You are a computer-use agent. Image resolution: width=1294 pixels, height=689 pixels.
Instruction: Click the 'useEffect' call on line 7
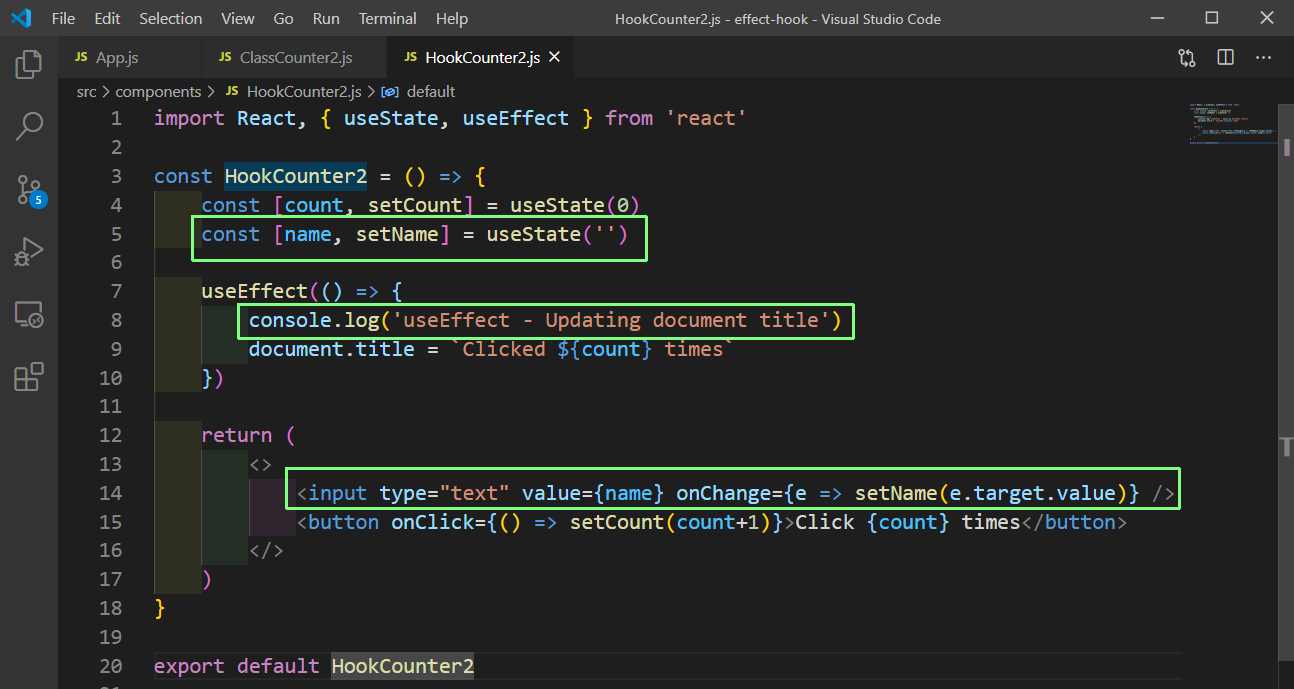(x=255, y=291)
